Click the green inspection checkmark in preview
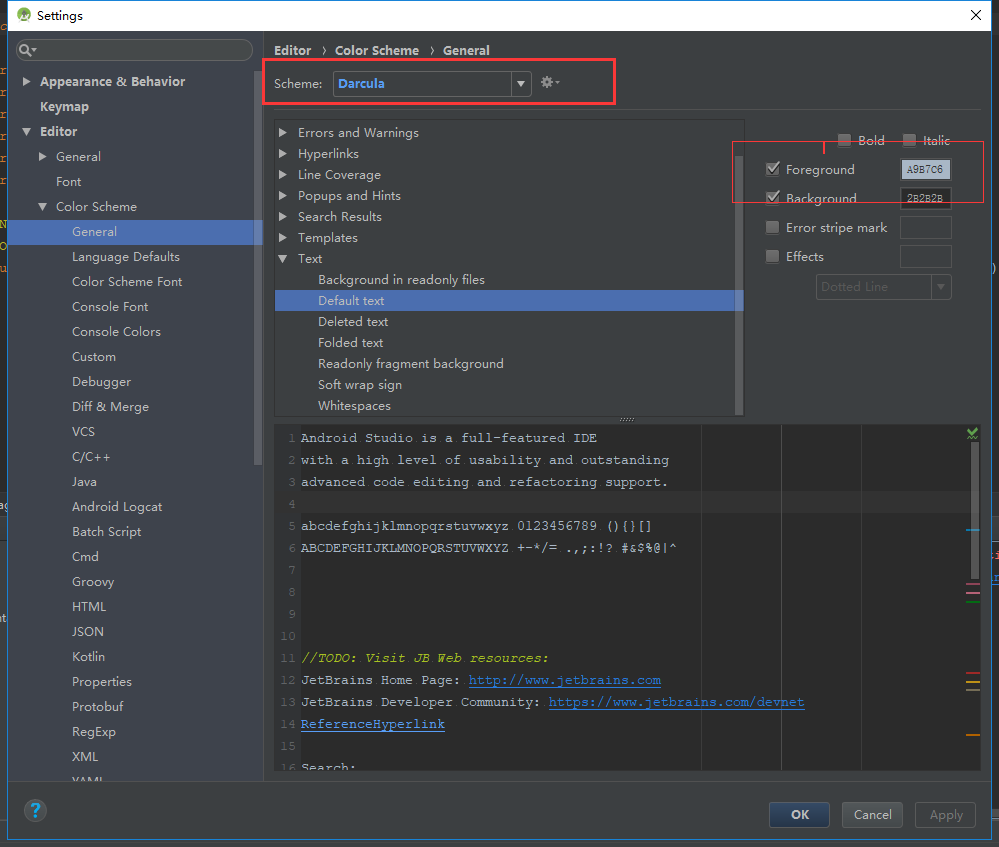999x847 pixels. click(x=972, y=433)
